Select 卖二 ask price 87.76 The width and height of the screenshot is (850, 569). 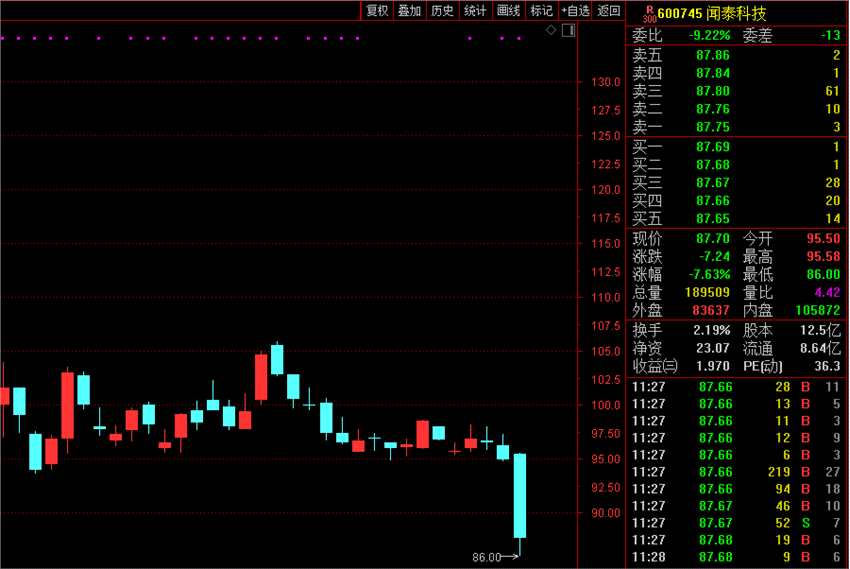(x=713, y=108)
